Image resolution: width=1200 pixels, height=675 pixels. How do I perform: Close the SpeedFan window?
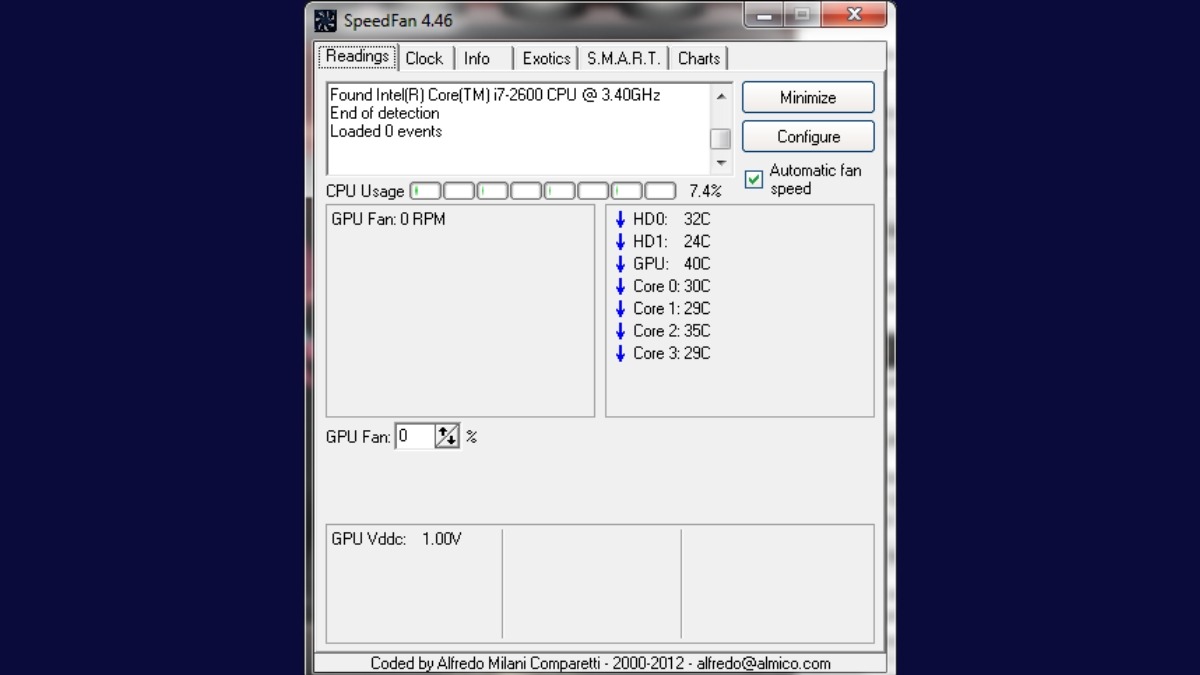pos(853,14)
